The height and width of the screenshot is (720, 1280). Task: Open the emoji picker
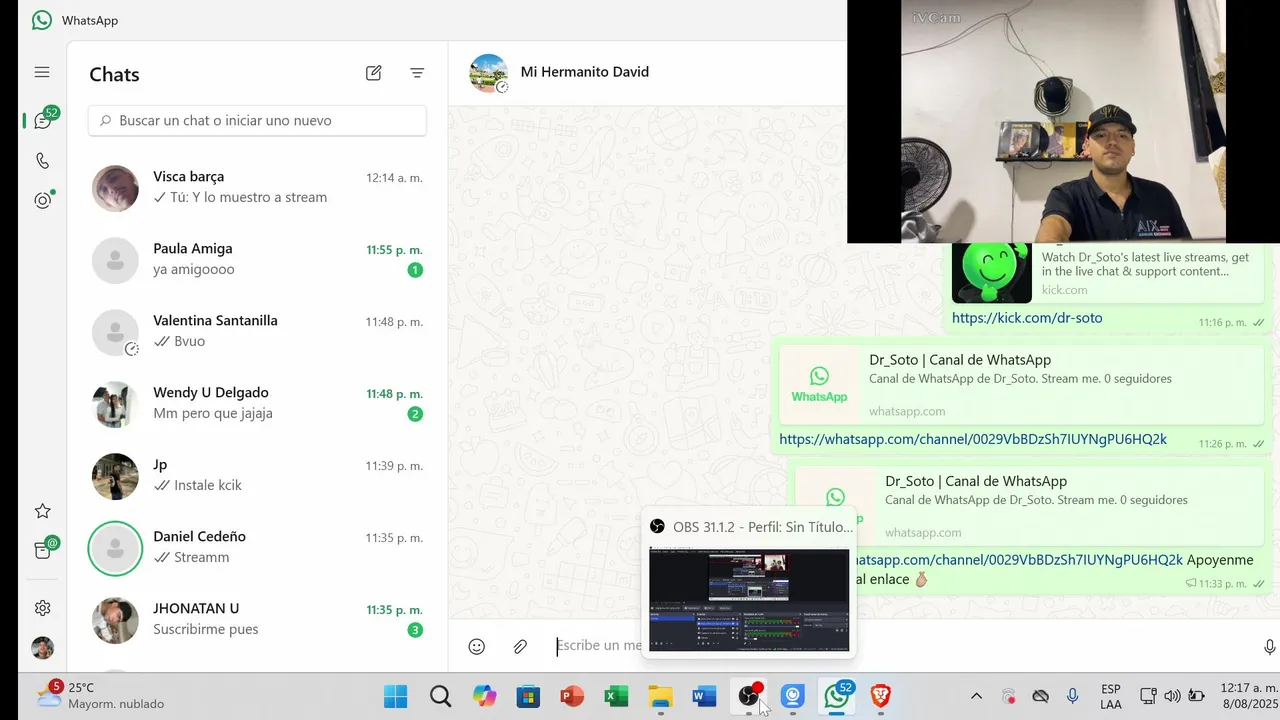(x=477, y=647)
